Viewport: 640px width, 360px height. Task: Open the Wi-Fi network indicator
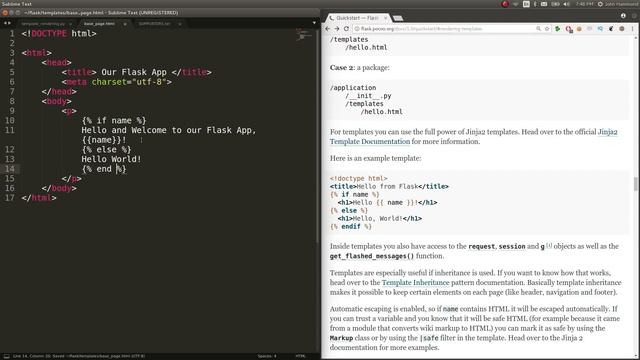tap(516, 4)
